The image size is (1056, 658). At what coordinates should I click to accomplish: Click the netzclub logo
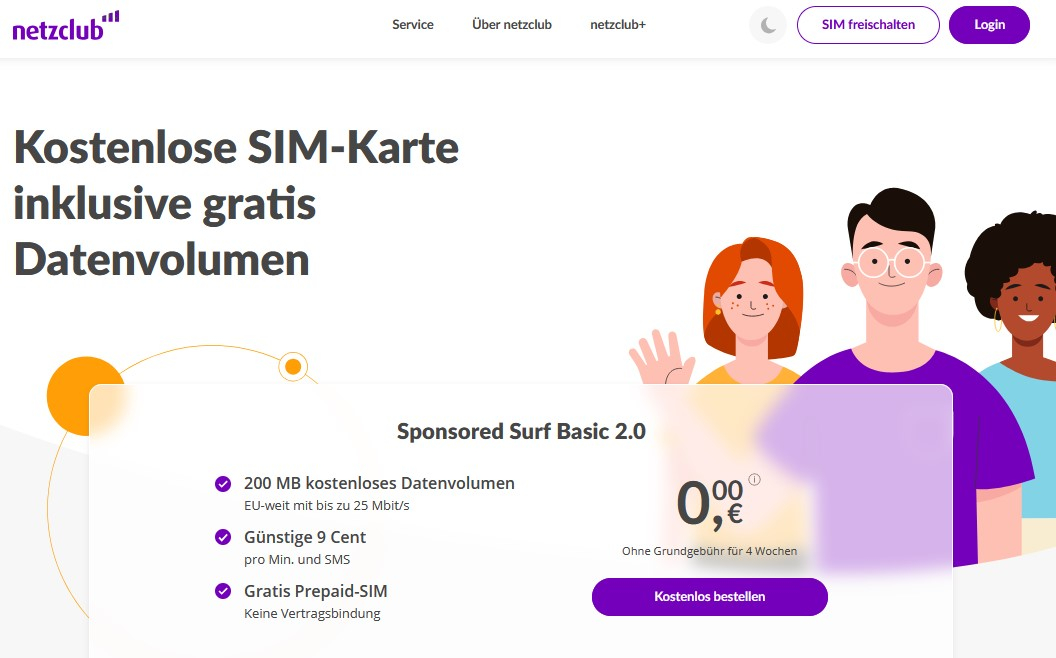tap(65, 26)
